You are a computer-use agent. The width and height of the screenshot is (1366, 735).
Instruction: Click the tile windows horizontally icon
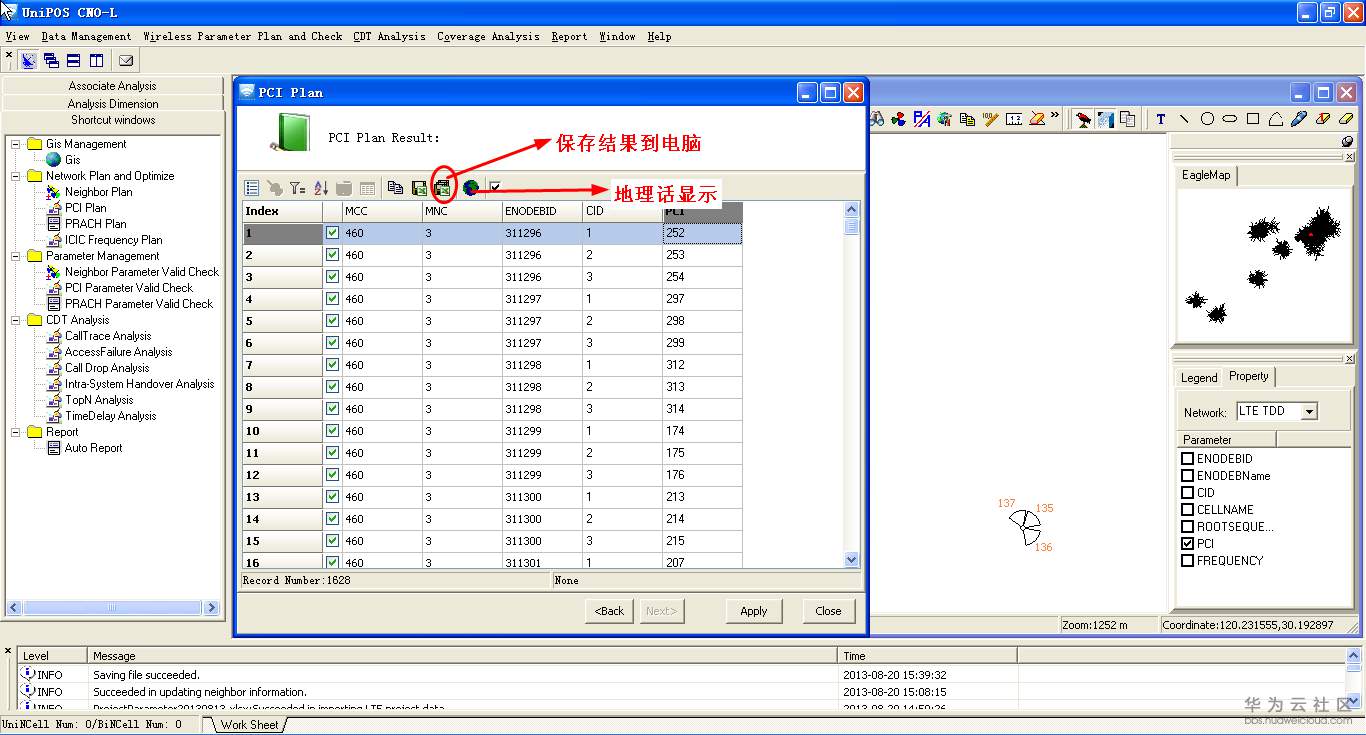73,61
